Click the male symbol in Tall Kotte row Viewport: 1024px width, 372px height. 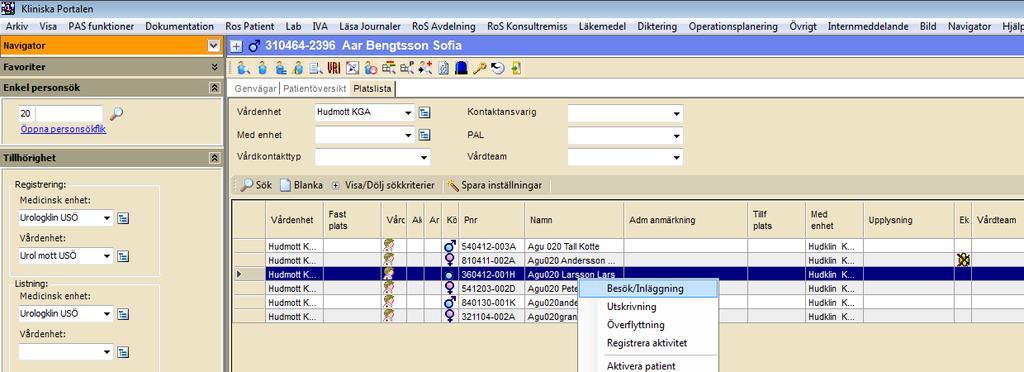point(449,246)
